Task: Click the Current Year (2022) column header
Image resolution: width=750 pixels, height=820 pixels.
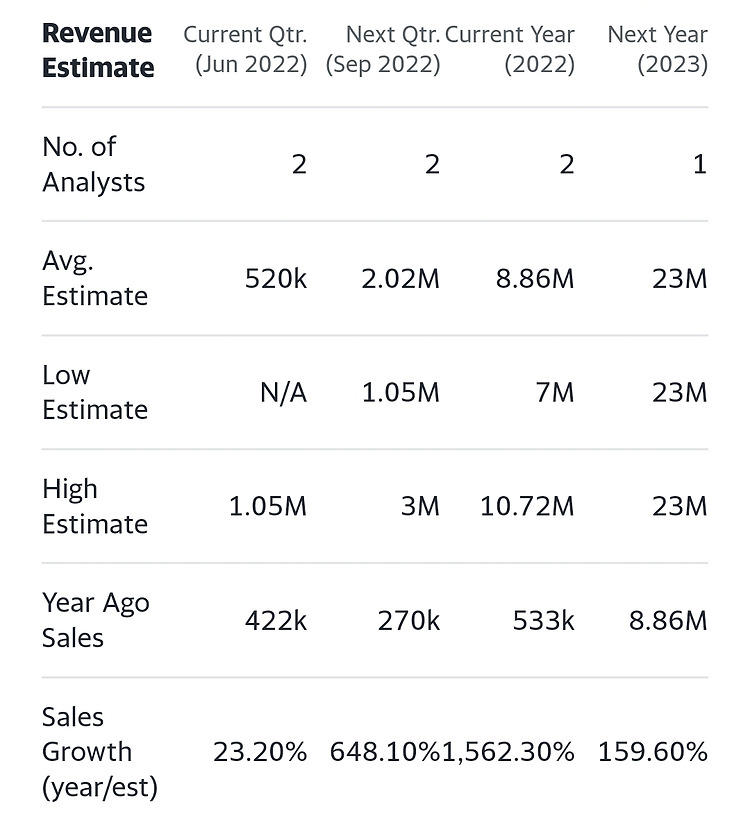Action: coord(510,50)
